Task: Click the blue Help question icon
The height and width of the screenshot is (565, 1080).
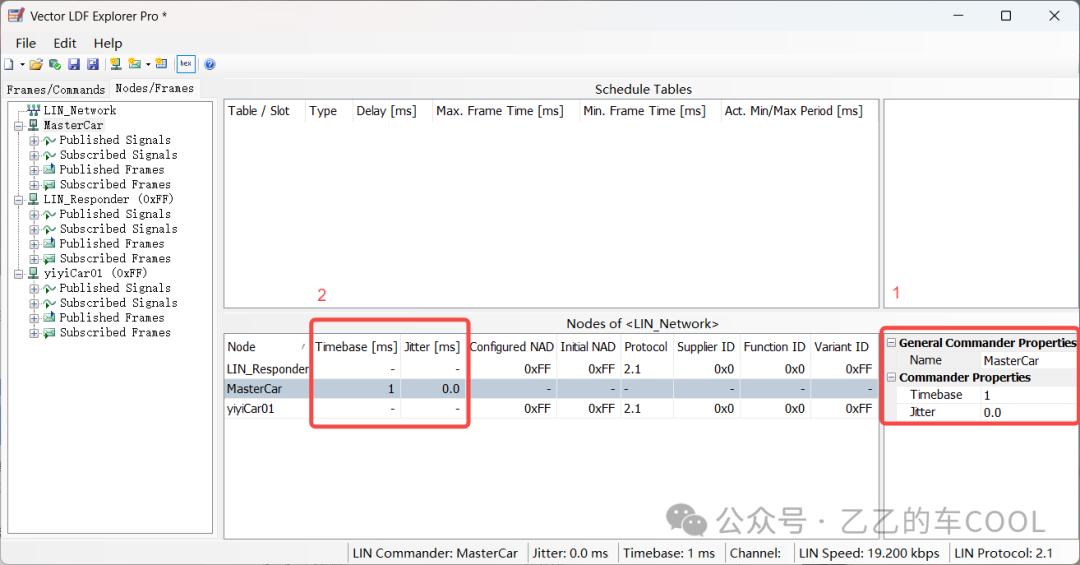Action: [x=210, y=64]
